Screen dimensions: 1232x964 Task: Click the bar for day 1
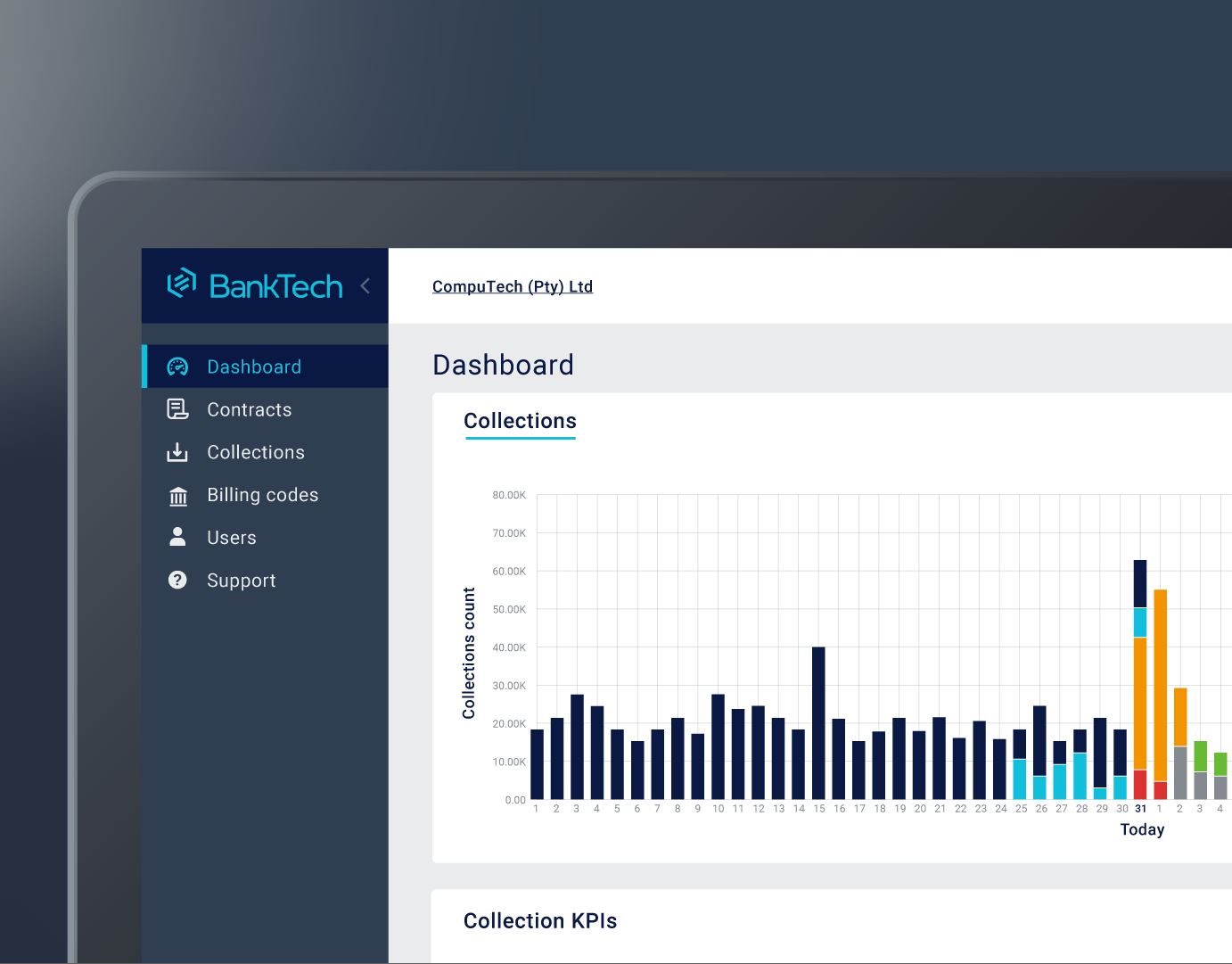[x=537, y=764]
